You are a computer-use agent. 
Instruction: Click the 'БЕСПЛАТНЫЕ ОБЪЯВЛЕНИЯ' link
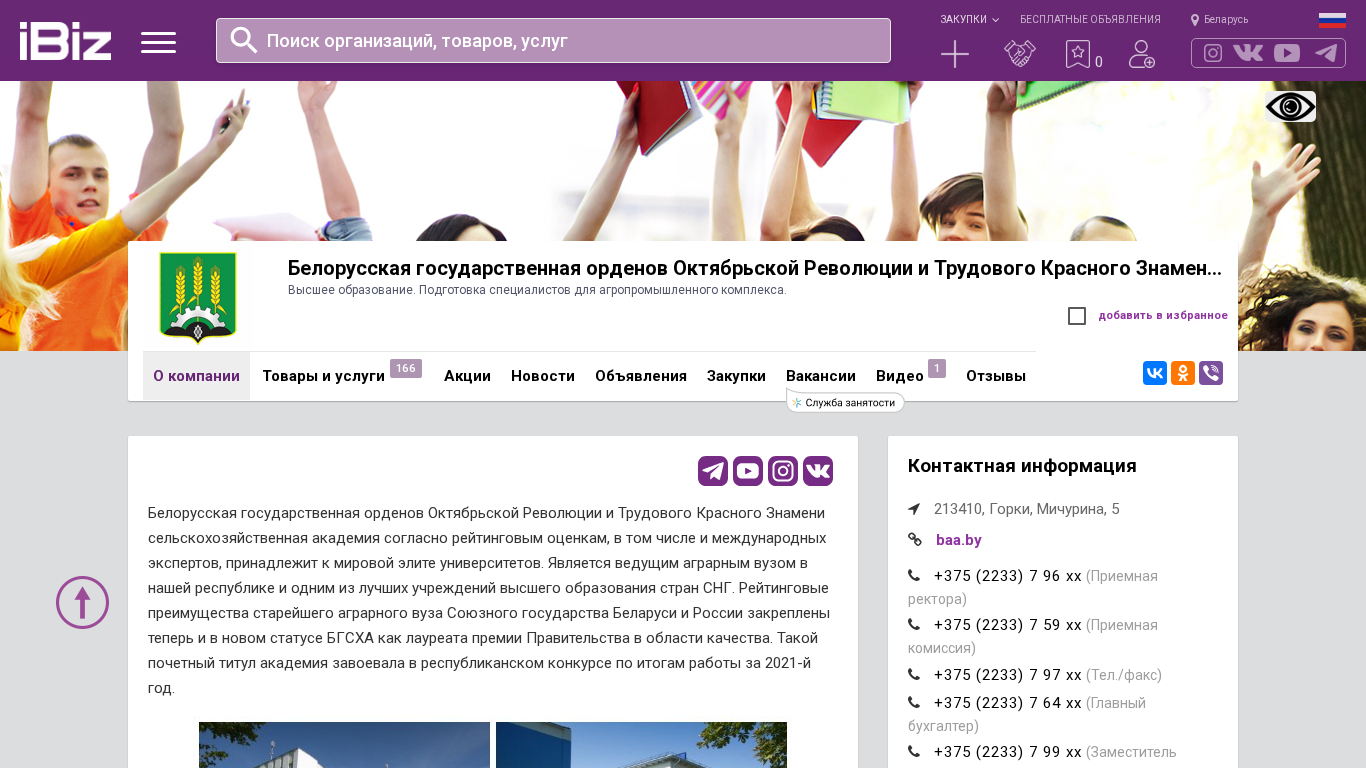tap(1090, 20)
